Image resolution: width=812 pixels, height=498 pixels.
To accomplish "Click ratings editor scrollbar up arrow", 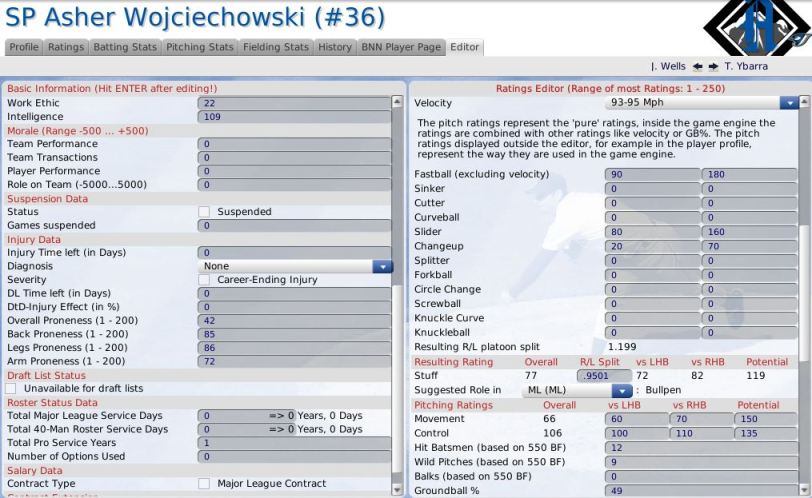I will 804,101.
